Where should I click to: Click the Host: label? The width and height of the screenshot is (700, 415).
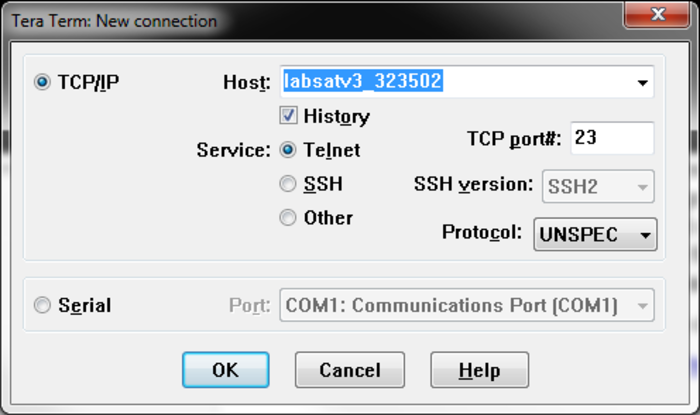246,82
